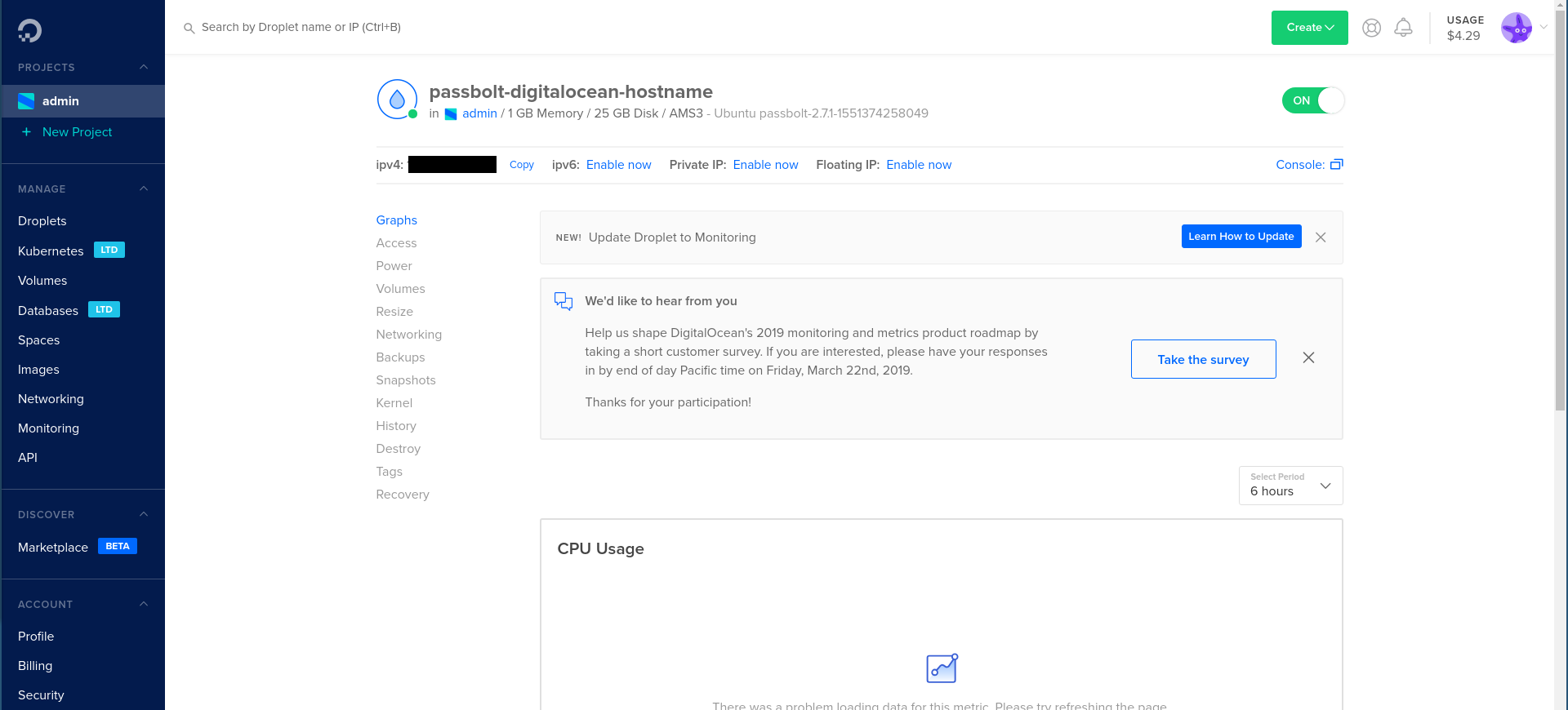Click the Databases LTD badge
The image size is (1568, 710).
pos(104,310)
